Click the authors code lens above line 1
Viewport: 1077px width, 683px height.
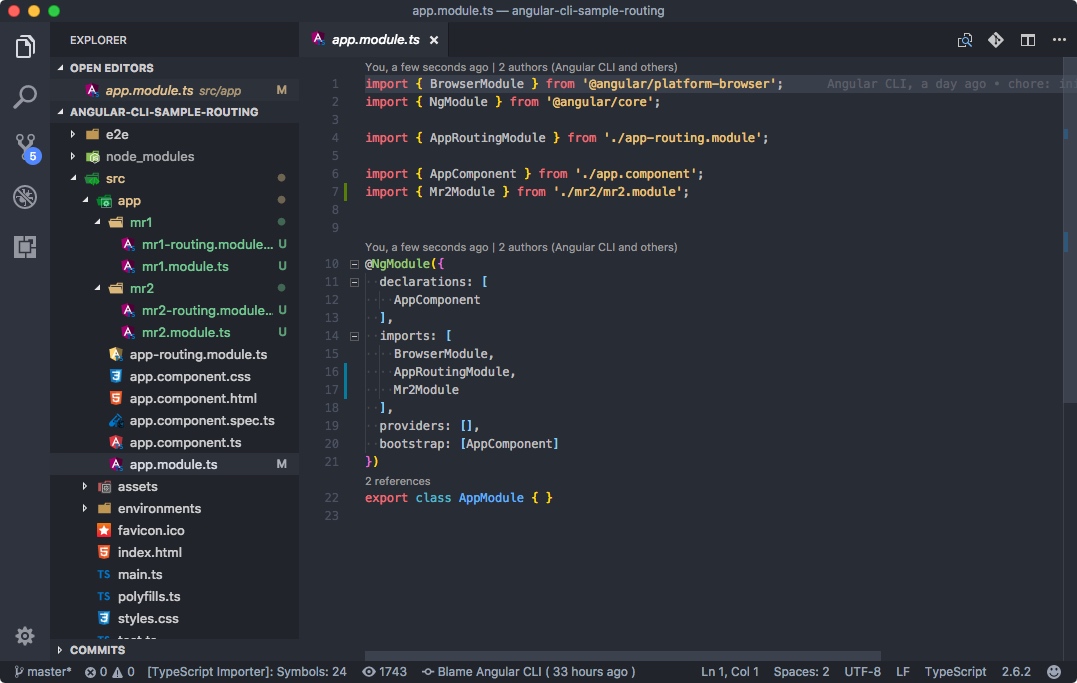(x=521, y=67)
